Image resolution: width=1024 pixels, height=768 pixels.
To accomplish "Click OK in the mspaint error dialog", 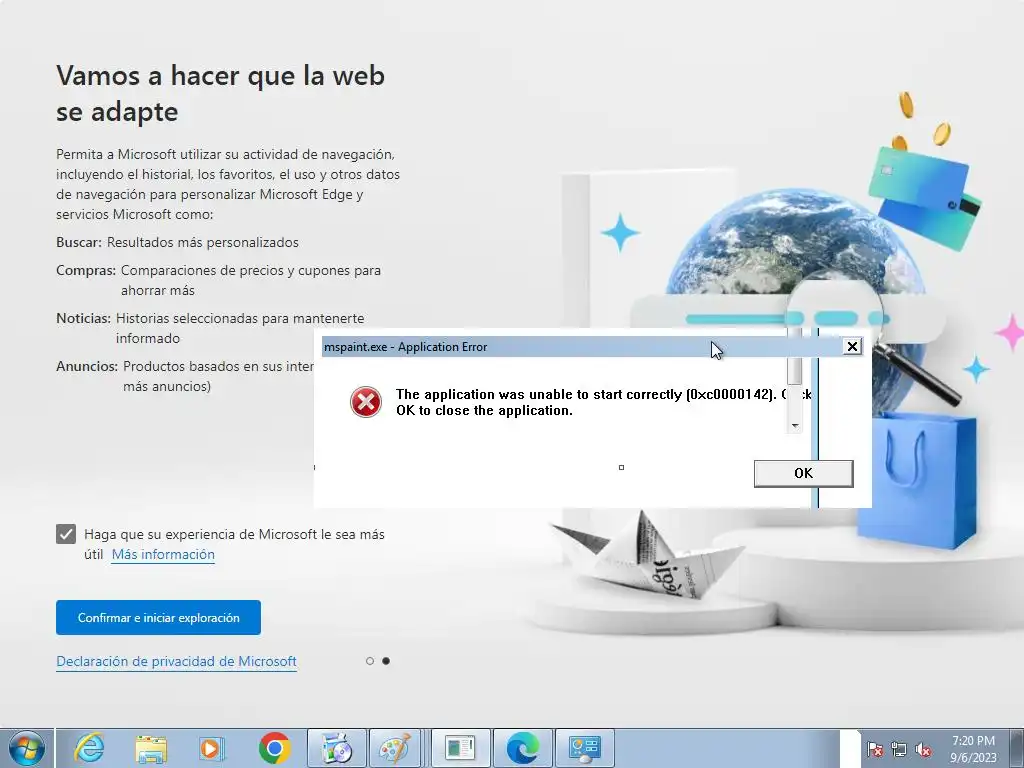I will (803, 473).
